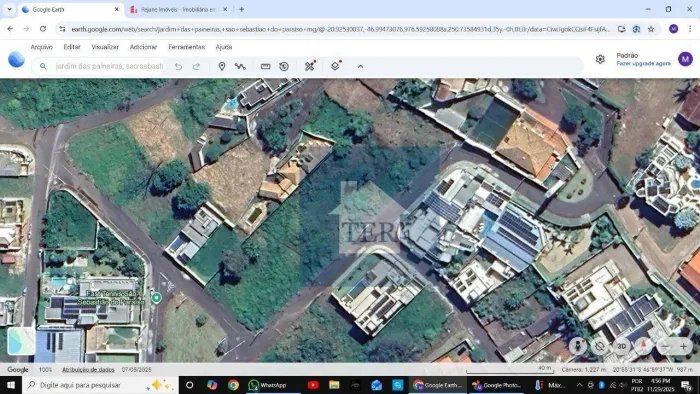Image resolution: width=700 pixels, height=394 pixels.
Task: Click the camera altitude readout
Action: point(583,369)
